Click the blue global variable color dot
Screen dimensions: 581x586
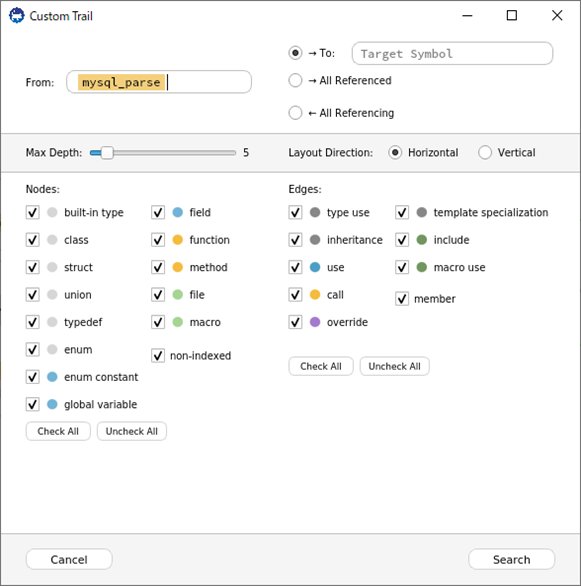(x=52, y=404)
